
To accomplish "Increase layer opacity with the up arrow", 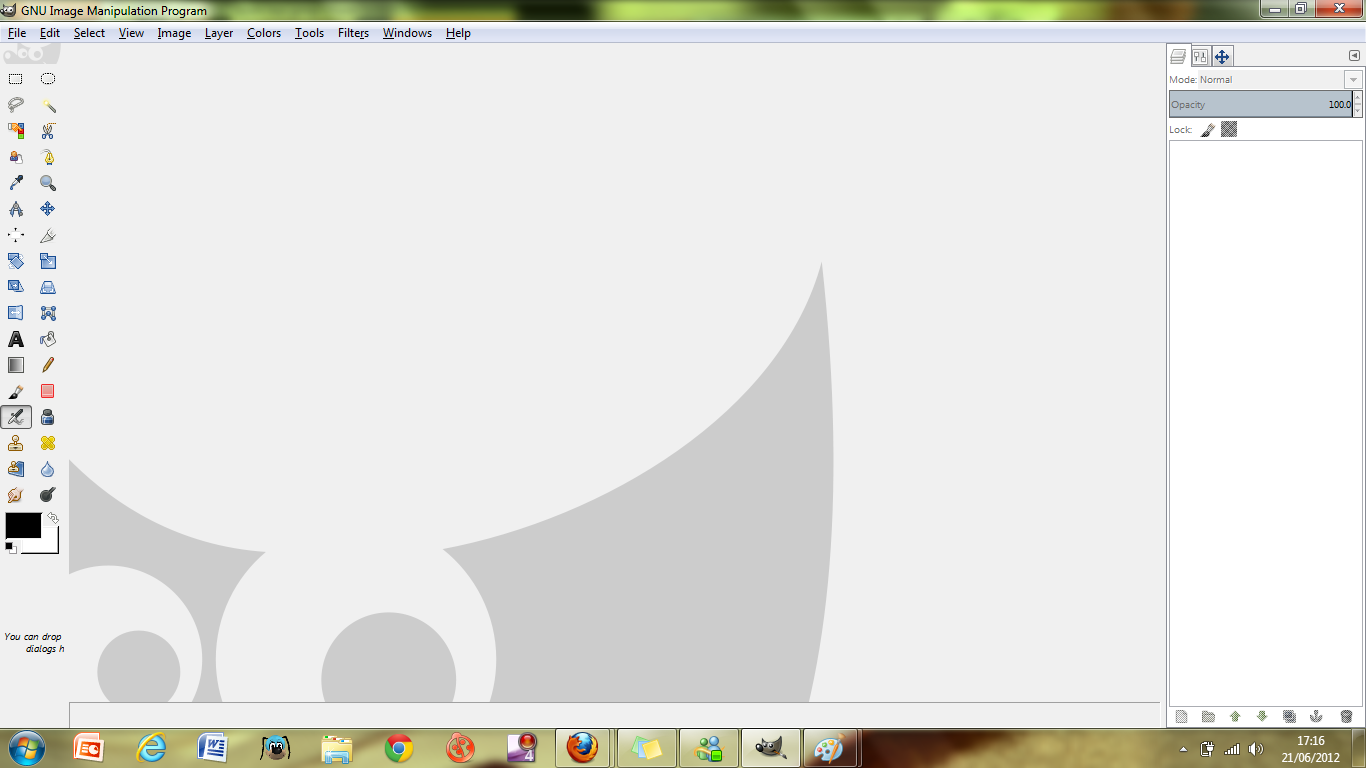I will pyautogui.click(x=1358, y=98).
